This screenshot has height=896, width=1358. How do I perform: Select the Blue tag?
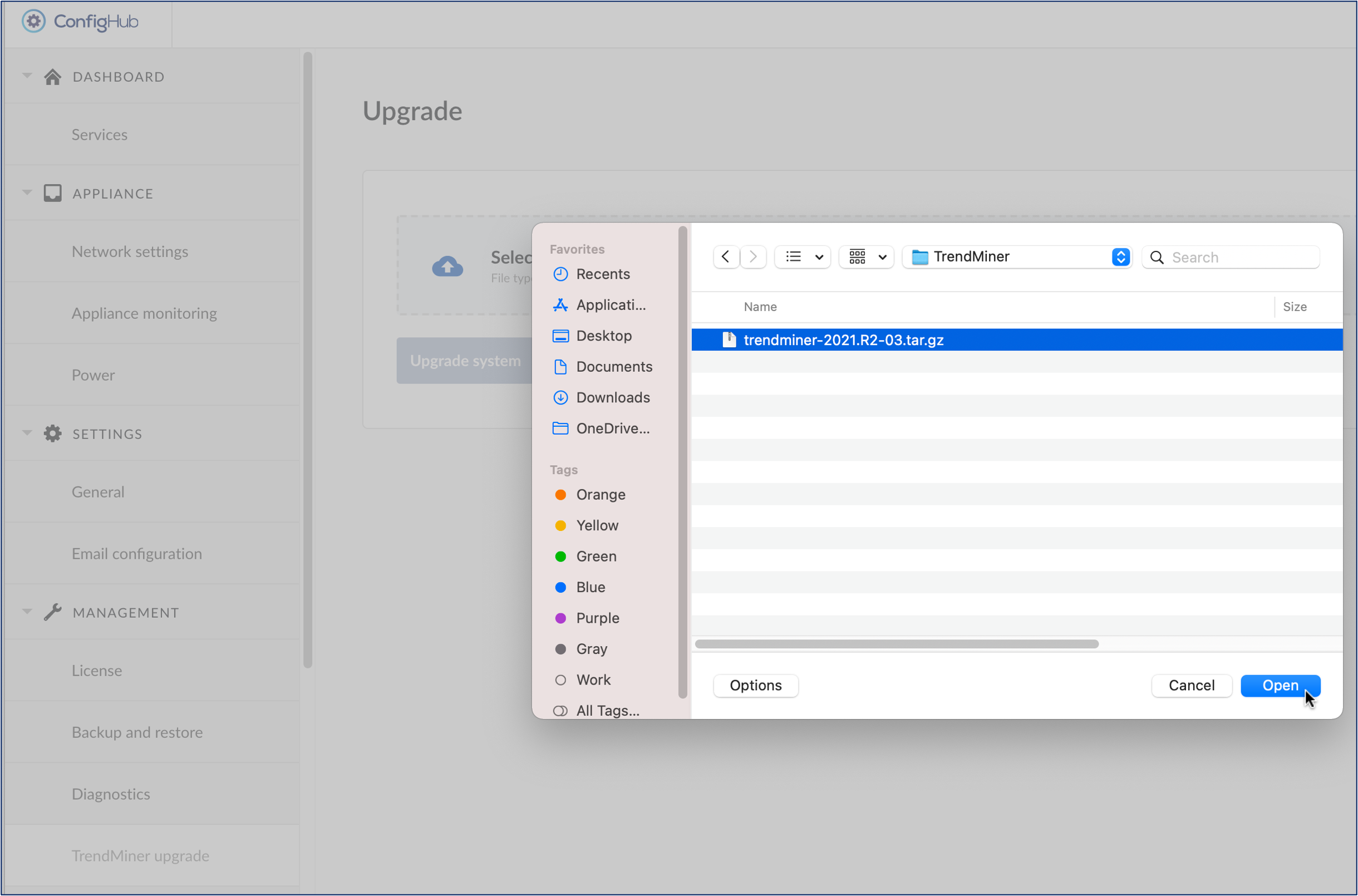point(579,587)
